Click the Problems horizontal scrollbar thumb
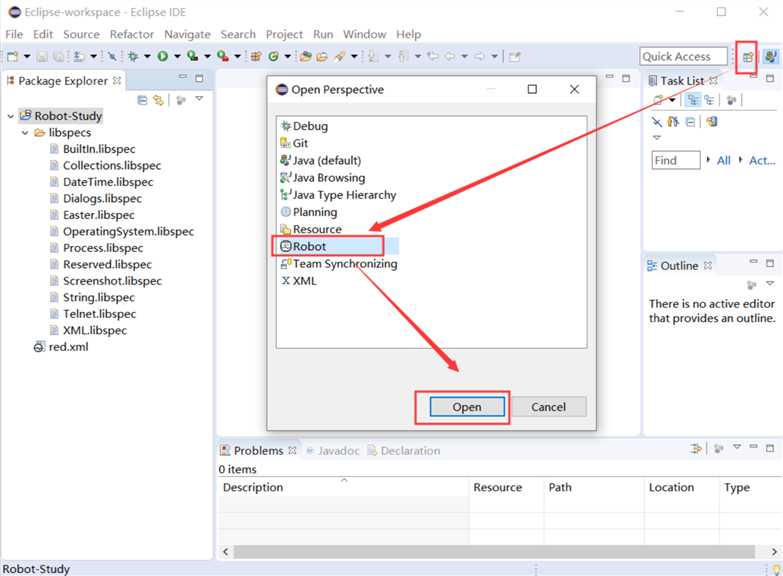 494,552
